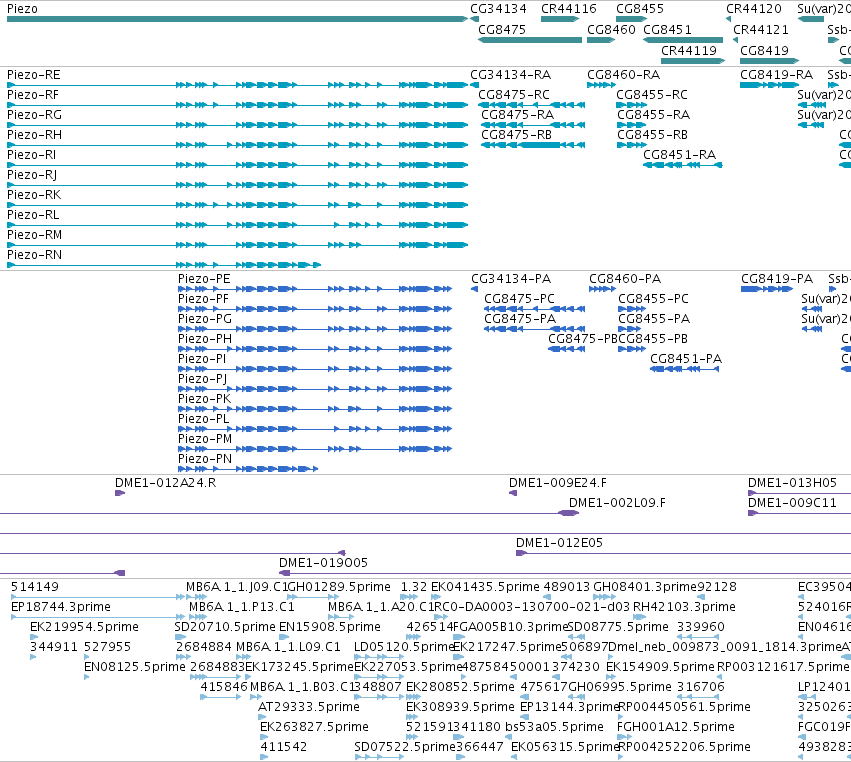Click the Piezo-RL transcript label
851x762 pixels.
(33, 214)
